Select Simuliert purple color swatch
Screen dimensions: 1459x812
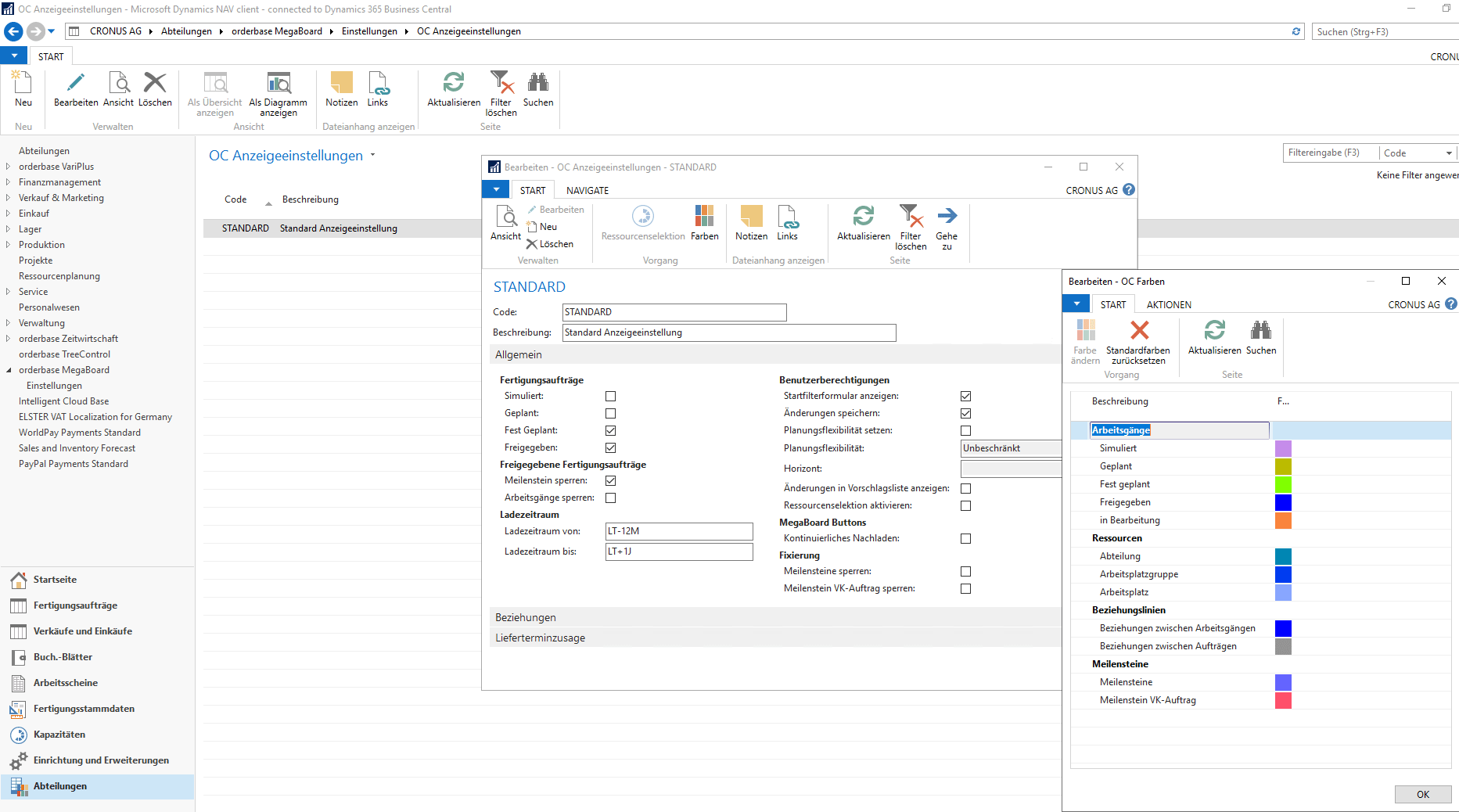point(1283,448)
